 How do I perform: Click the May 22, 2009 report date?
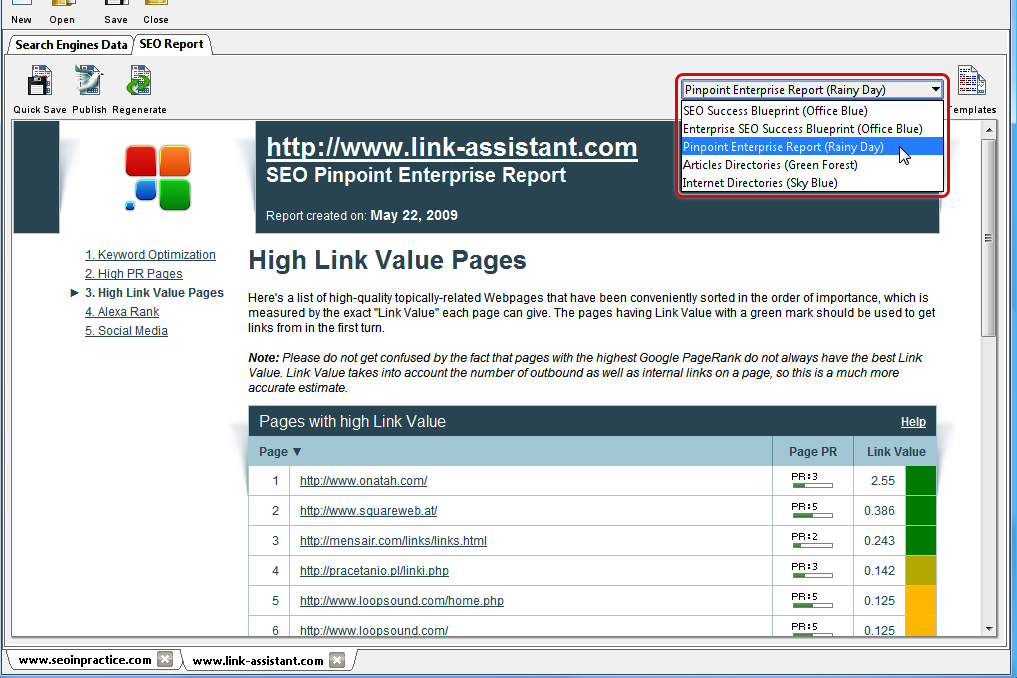tap(414, 215)
